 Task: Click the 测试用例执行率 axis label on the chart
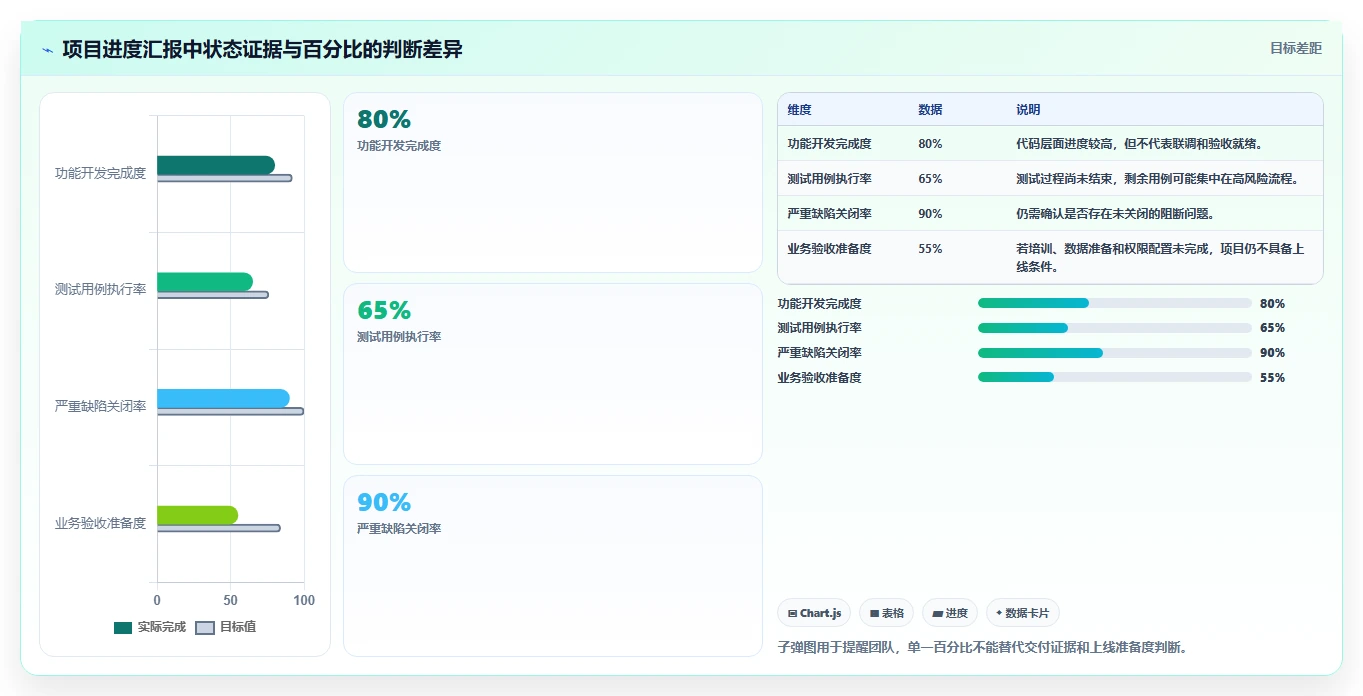(100, 289)
